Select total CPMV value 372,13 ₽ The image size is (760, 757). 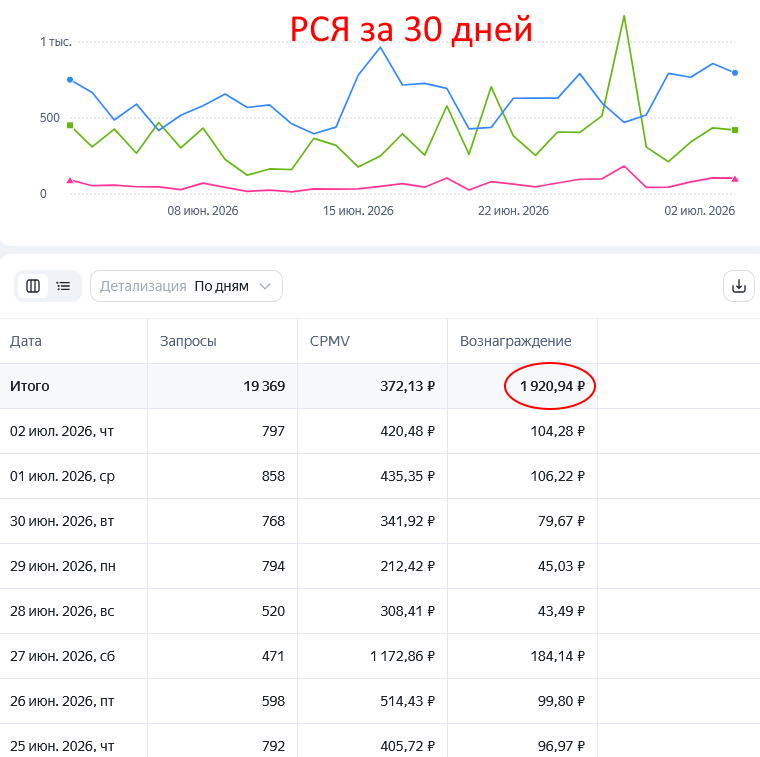pyautogui.click(x=407, y=386)
